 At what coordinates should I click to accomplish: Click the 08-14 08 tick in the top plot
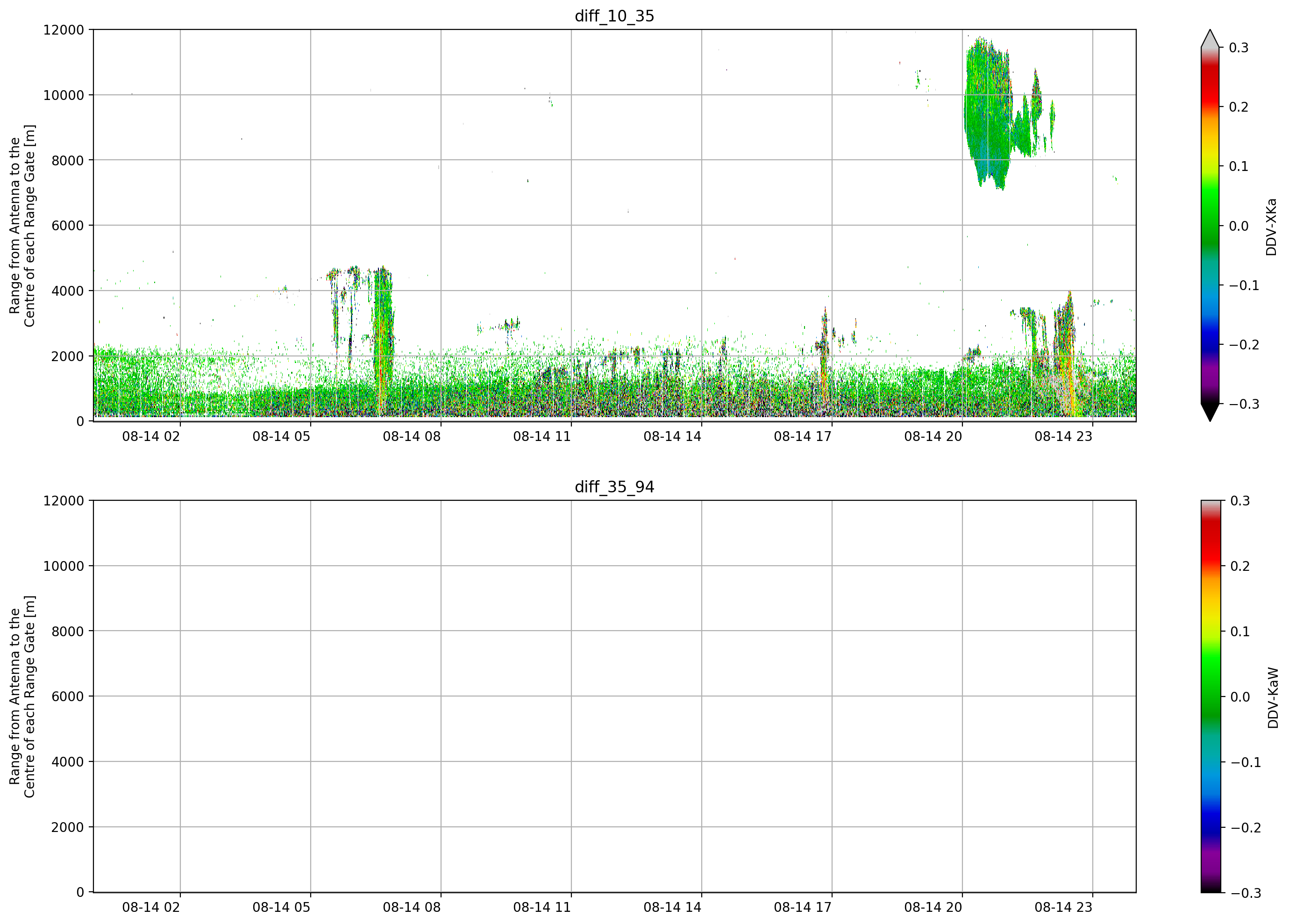[412, 436]
